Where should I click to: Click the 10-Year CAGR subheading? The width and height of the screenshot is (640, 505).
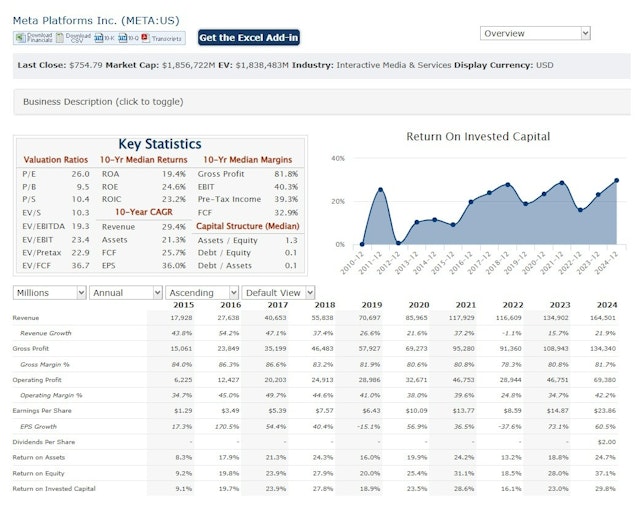point(144,212)
